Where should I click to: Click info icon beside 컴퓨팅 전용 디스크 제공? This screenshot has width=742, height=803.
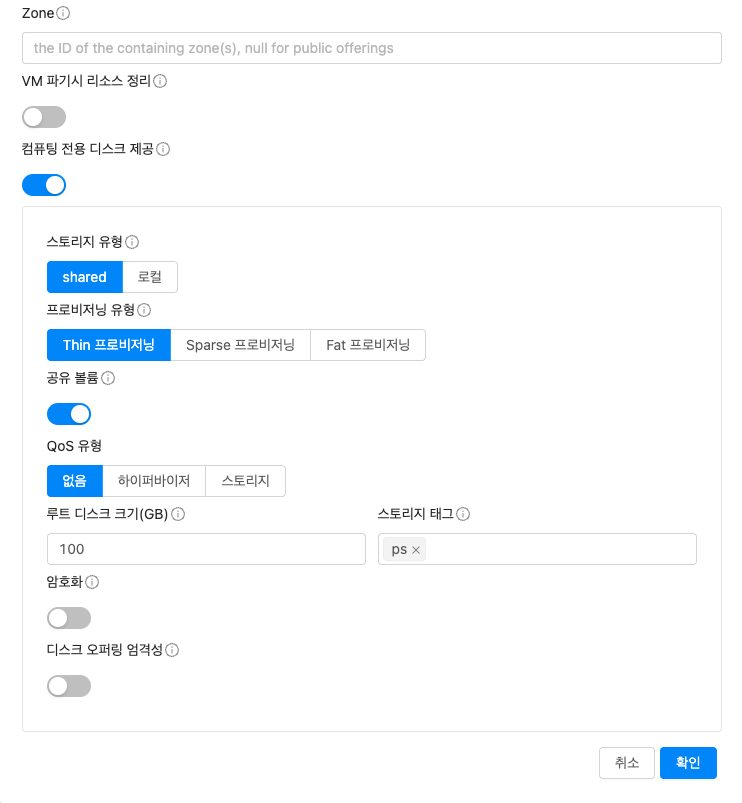tap(163, 149)
